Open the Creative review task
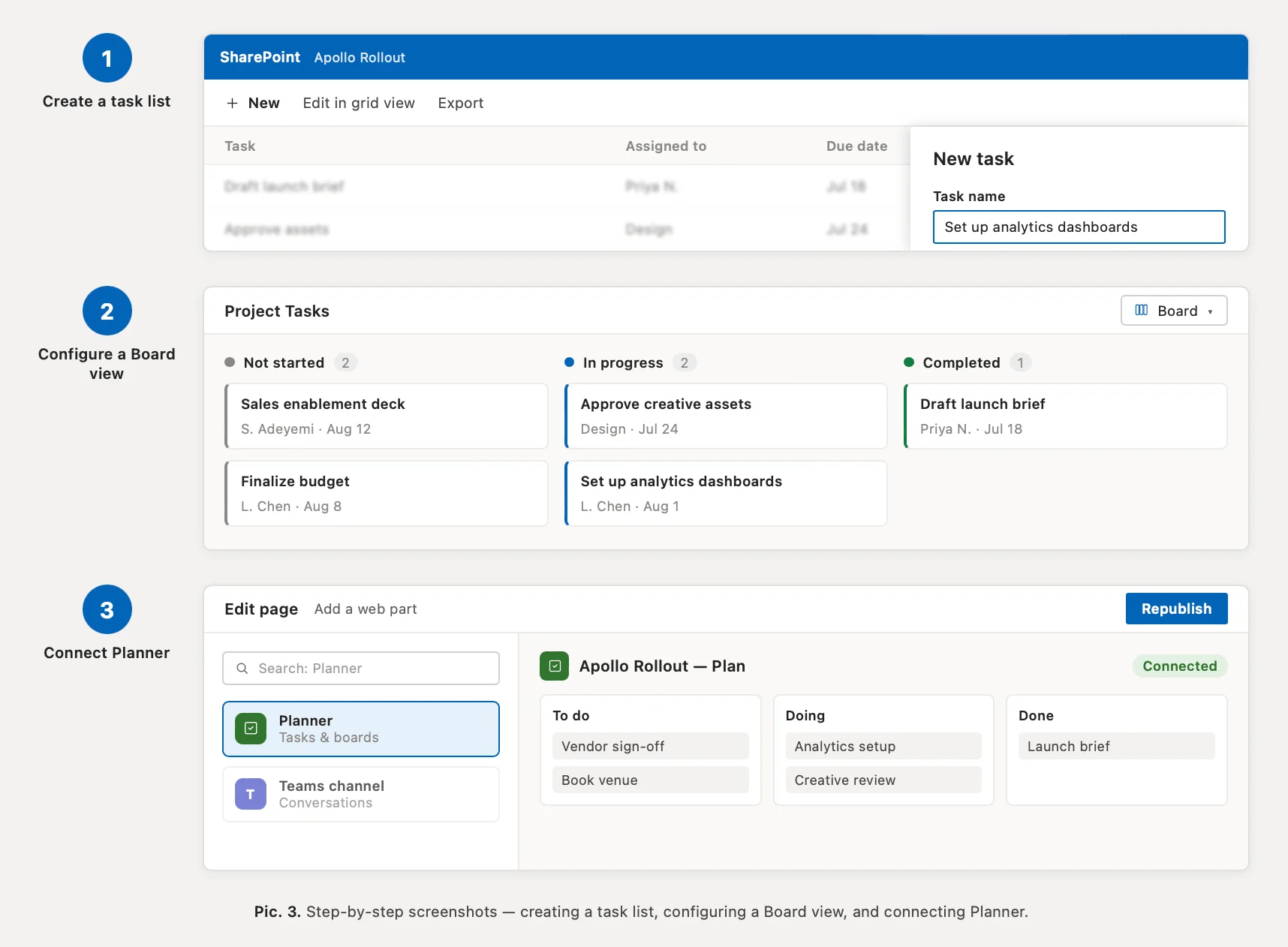This screenshot has width=1288, height=947. 883,780
